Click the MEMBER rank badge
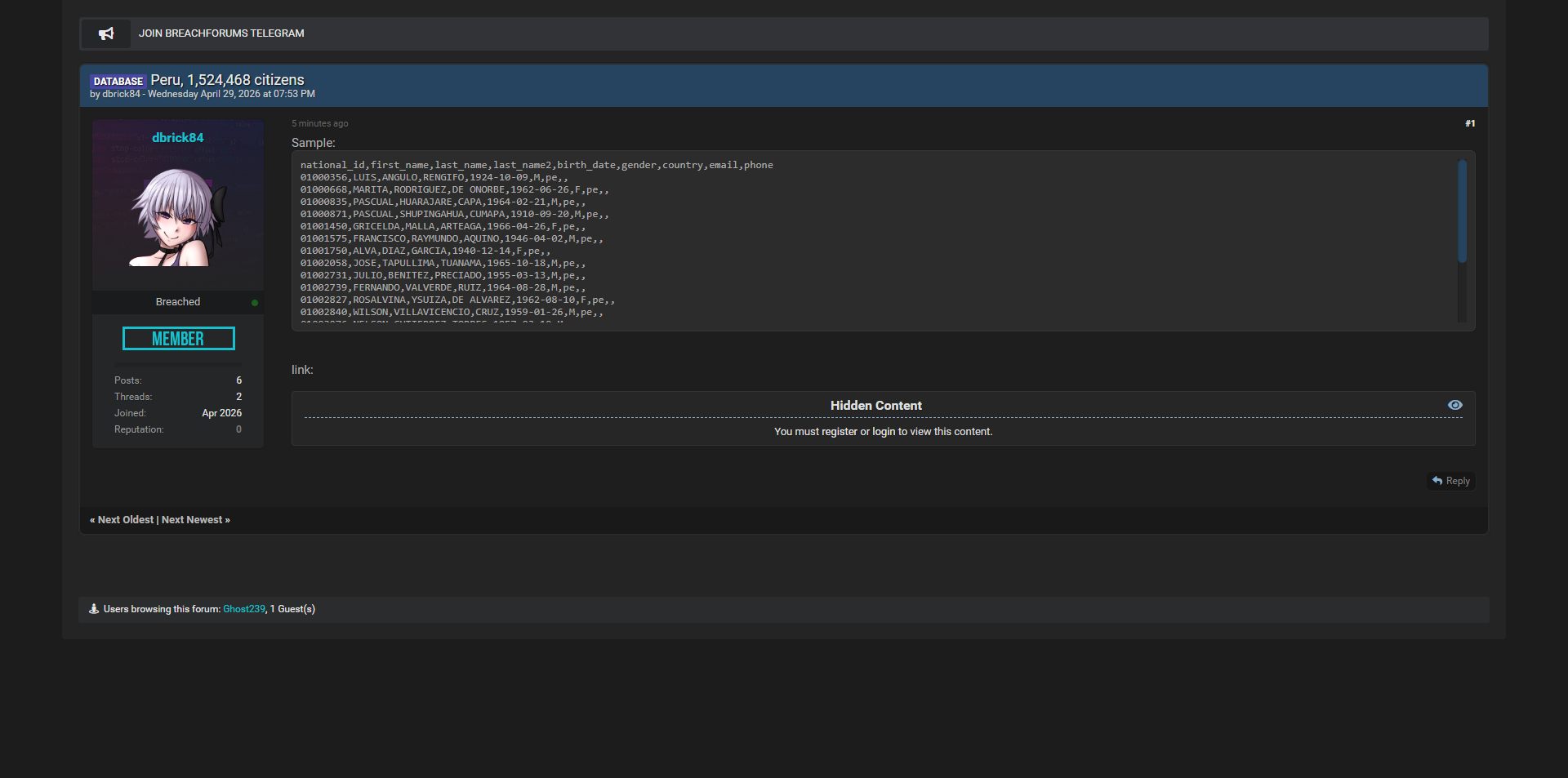1568x778 pixels. coord(178,339)
